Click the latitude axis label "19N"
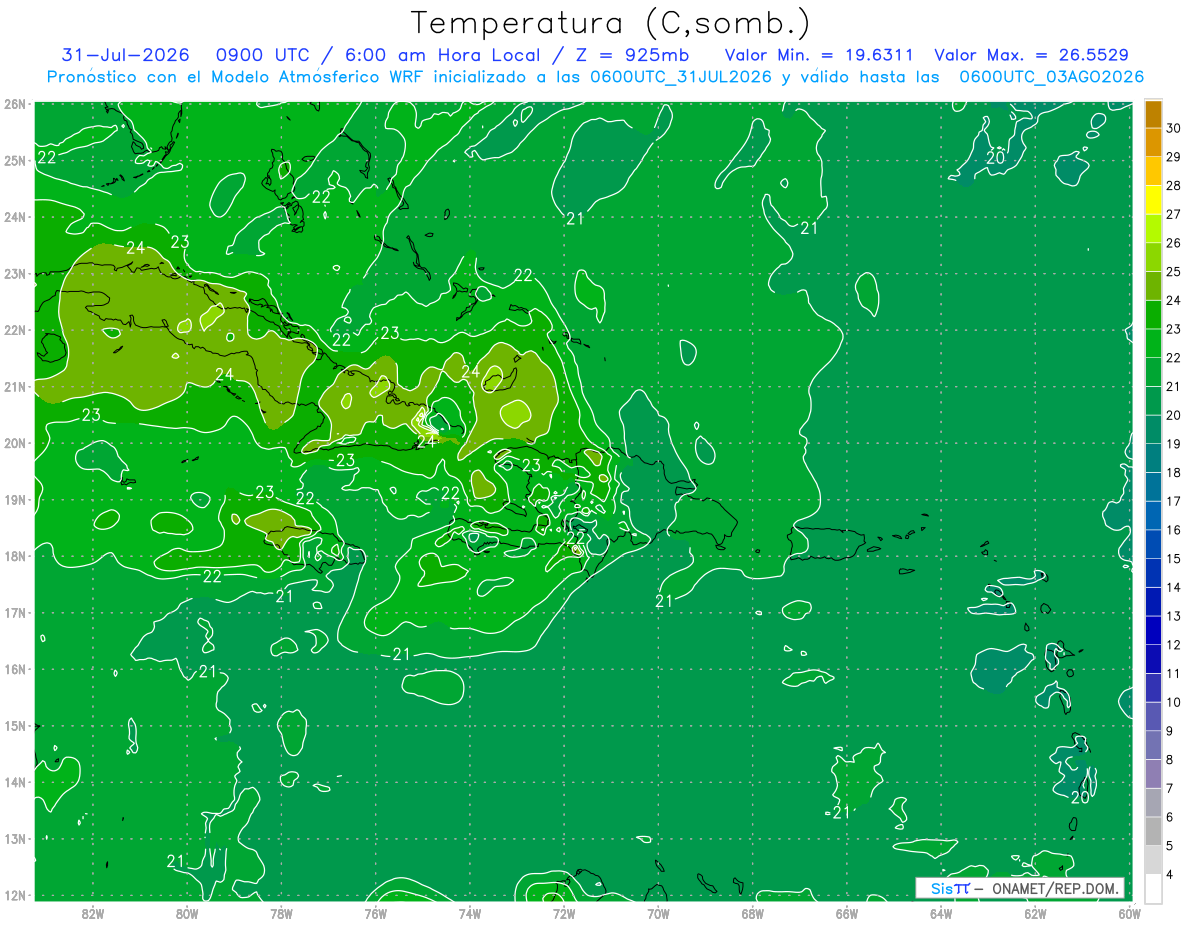The width and height of the screenshot is (1200, 927). 15,500
